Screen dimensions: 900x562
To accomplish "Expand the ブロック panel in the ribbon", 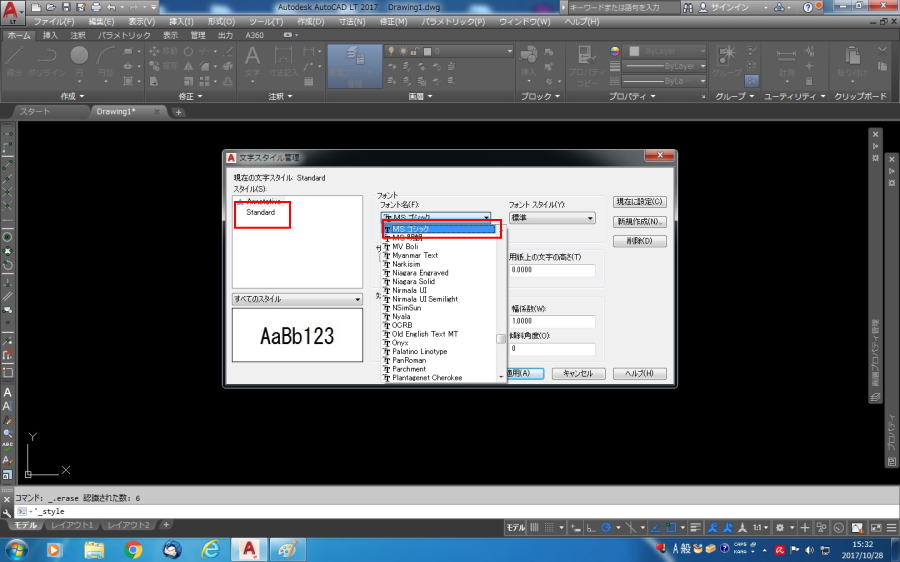I will (540, 96).
